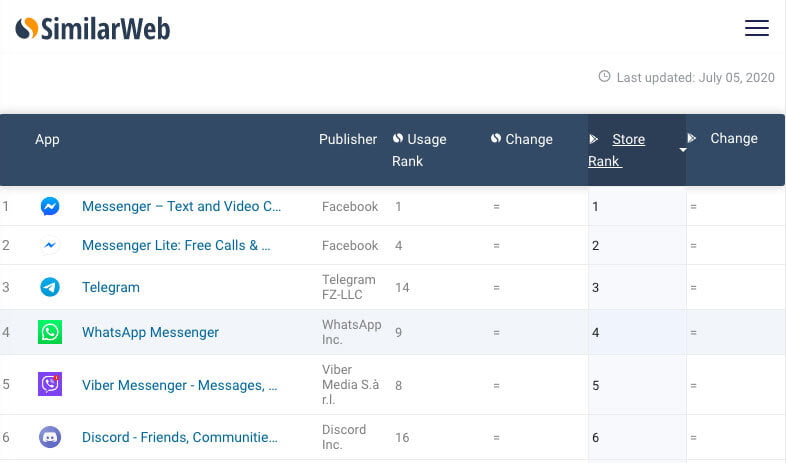Open the WhatsApp Messenger link
786x463 pixels.
(150, 332)
